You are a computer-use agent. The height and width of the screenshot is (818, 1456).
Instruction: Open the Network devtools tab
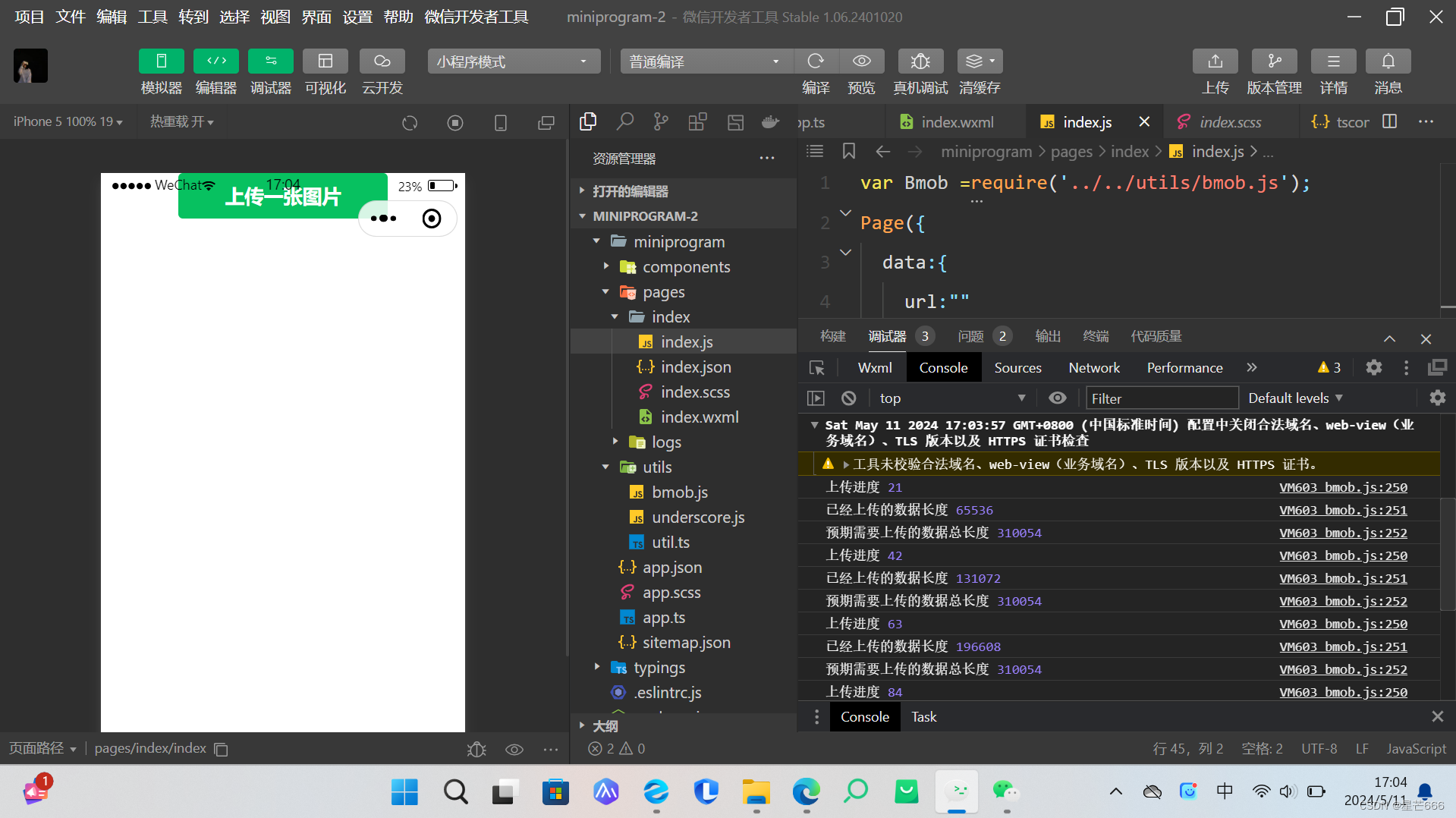tap(1094, 368)
